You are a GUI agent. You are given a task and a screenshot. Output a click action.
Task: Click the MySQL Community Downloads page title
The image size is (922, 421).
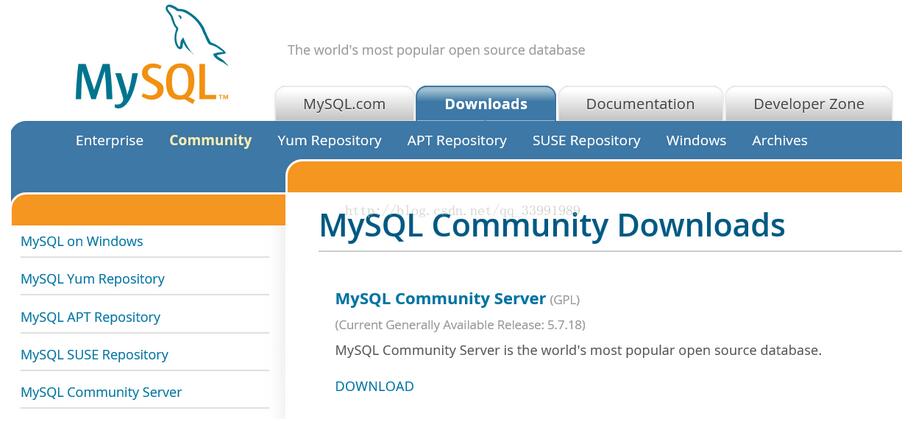(552, 225)
